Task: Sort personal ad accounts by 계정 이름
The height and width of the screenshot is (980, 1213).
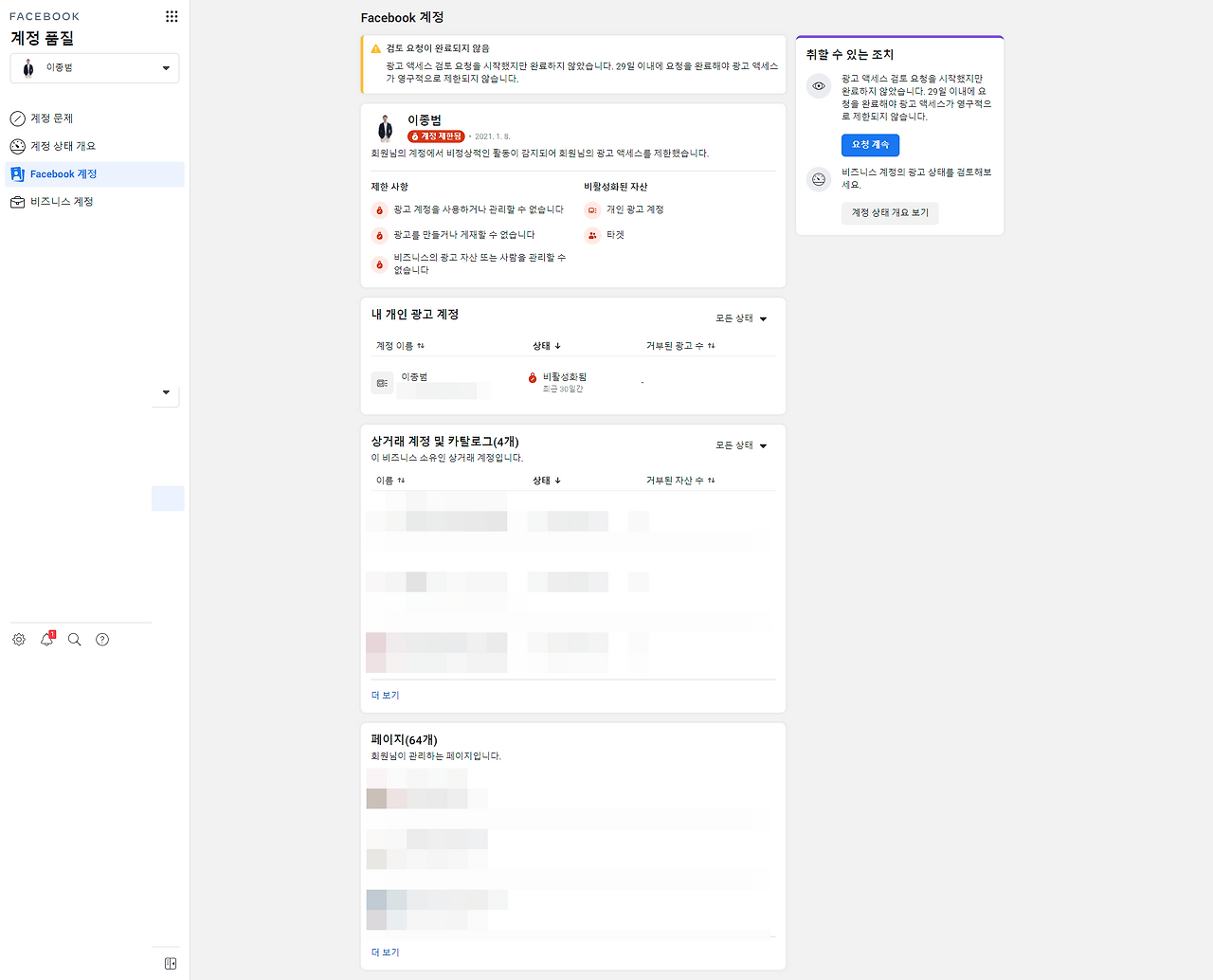Action: click(400, 346)
